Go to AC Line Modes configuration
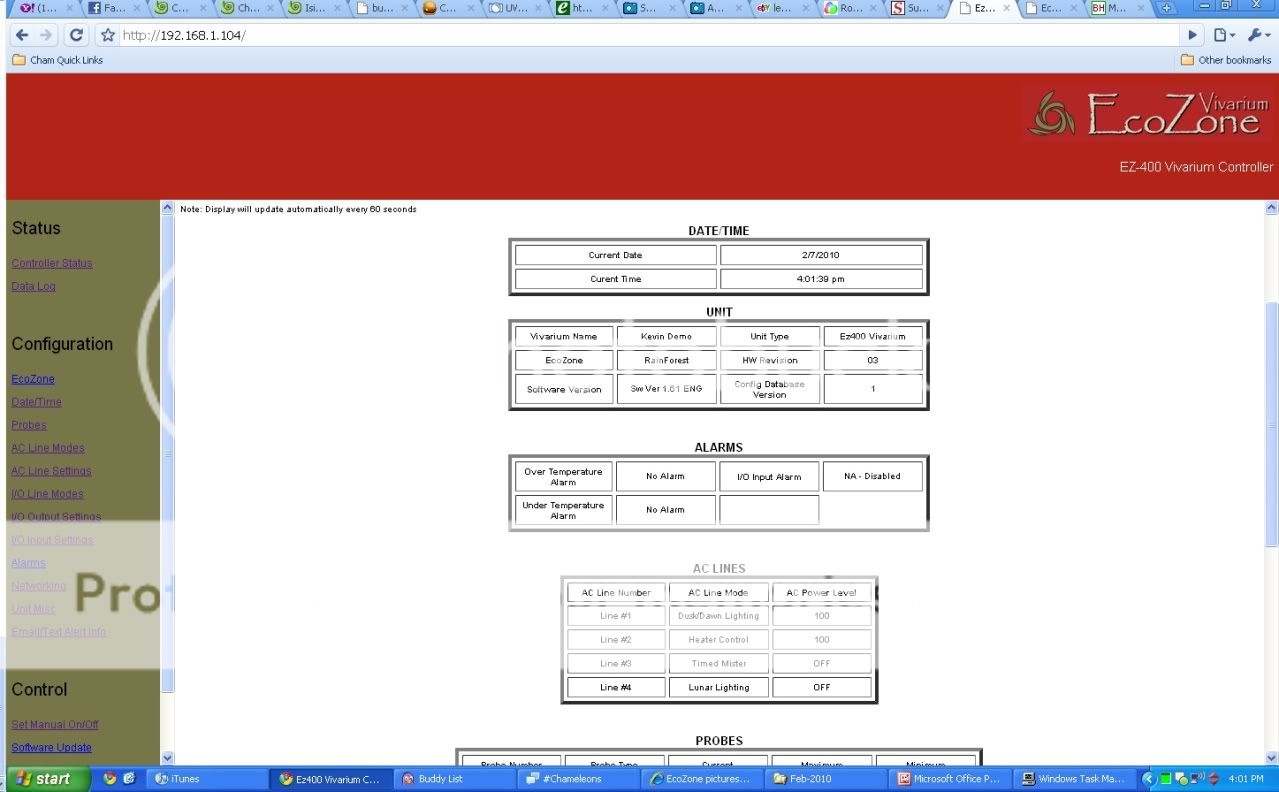Screen dimensions: 1279x792 (48, 448)
